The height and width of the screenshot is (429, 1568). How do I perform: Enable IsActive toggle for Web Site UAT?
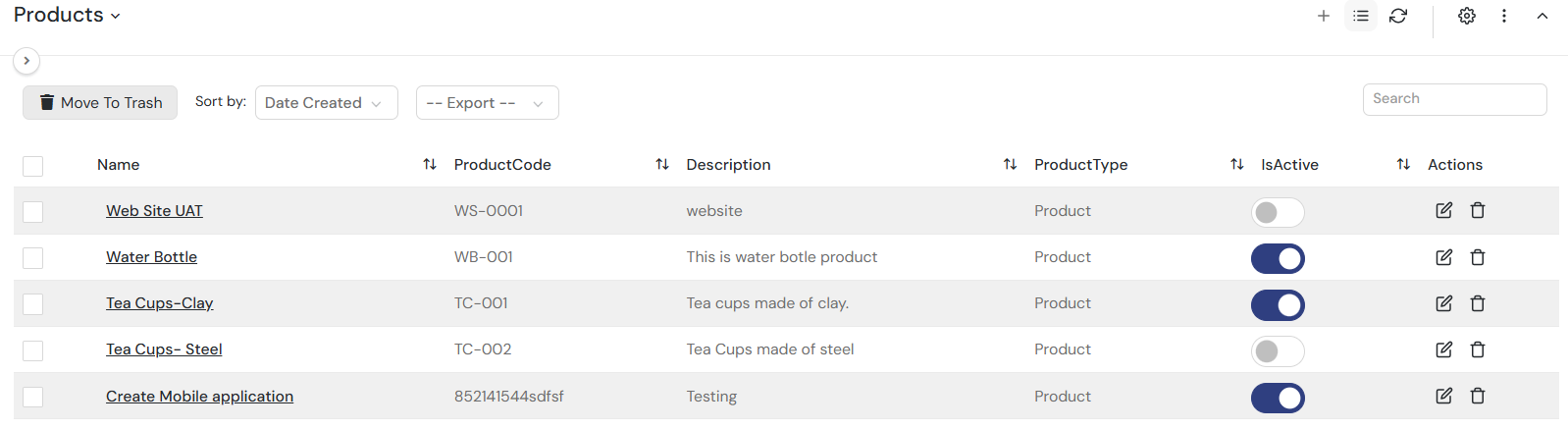[1277, 212]
